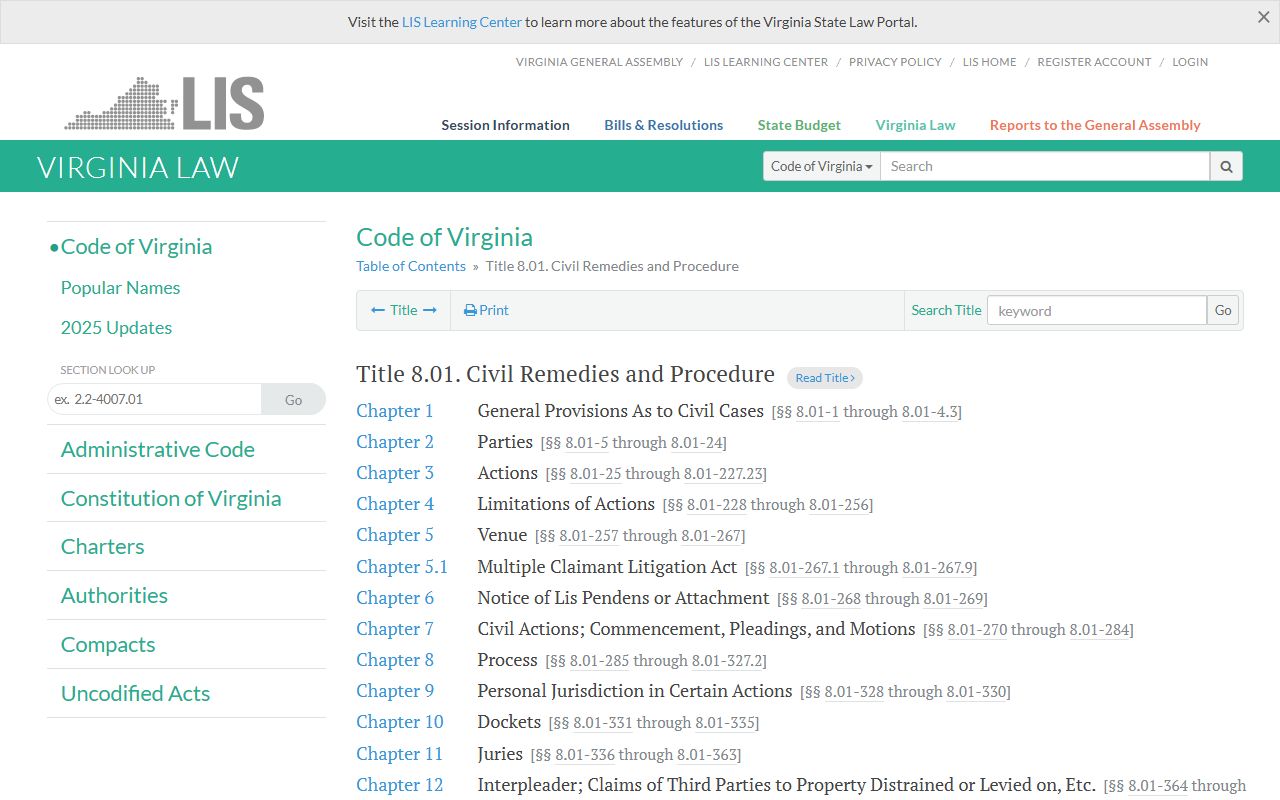Viewport: 1280px width, 800px height.
Task: Go to LIS Home link
Action: (989, 62)
